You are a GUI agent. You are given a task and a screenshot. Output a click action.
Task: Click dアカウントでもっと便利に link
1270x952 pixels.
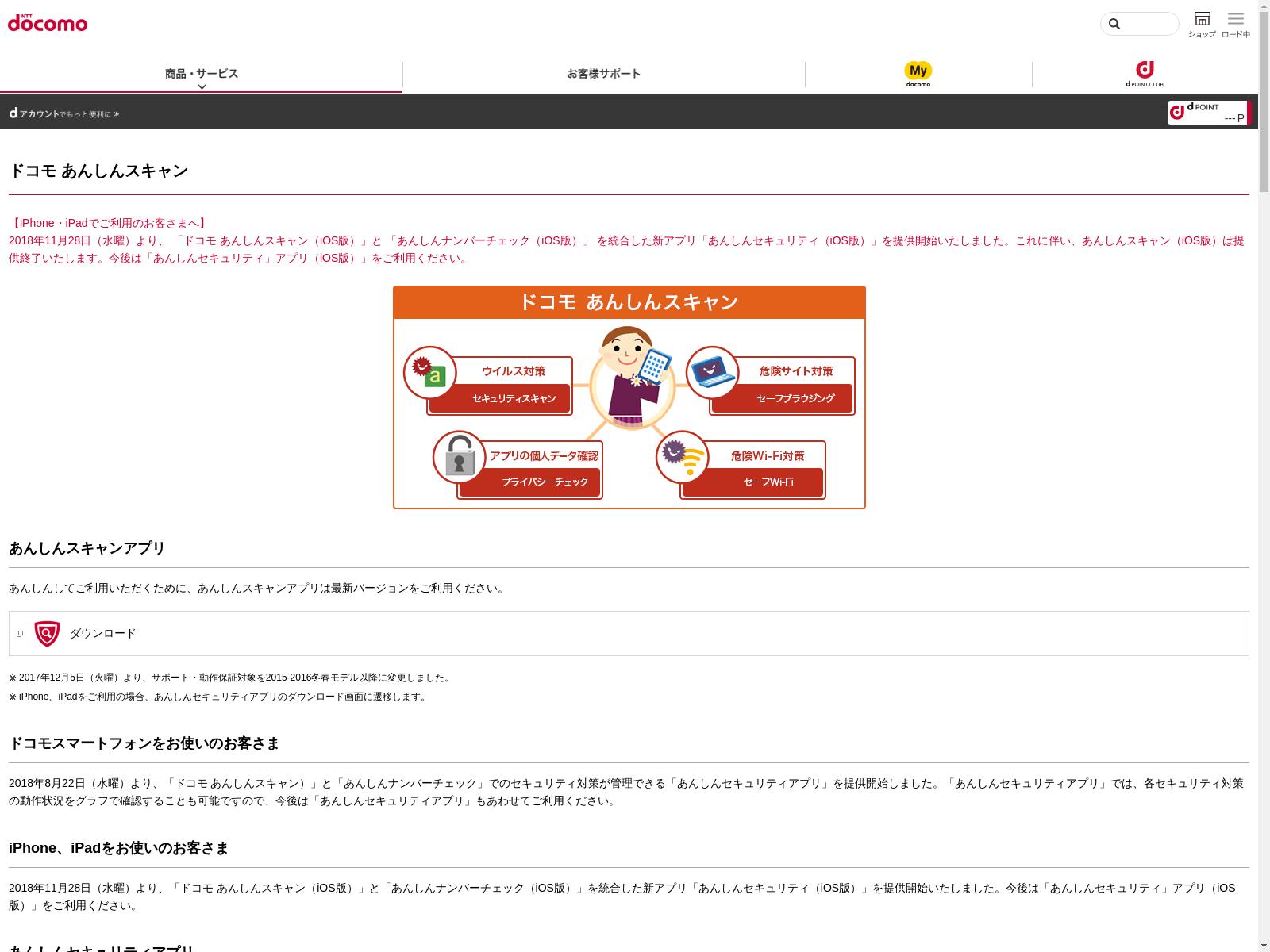(x=63, y=113)
